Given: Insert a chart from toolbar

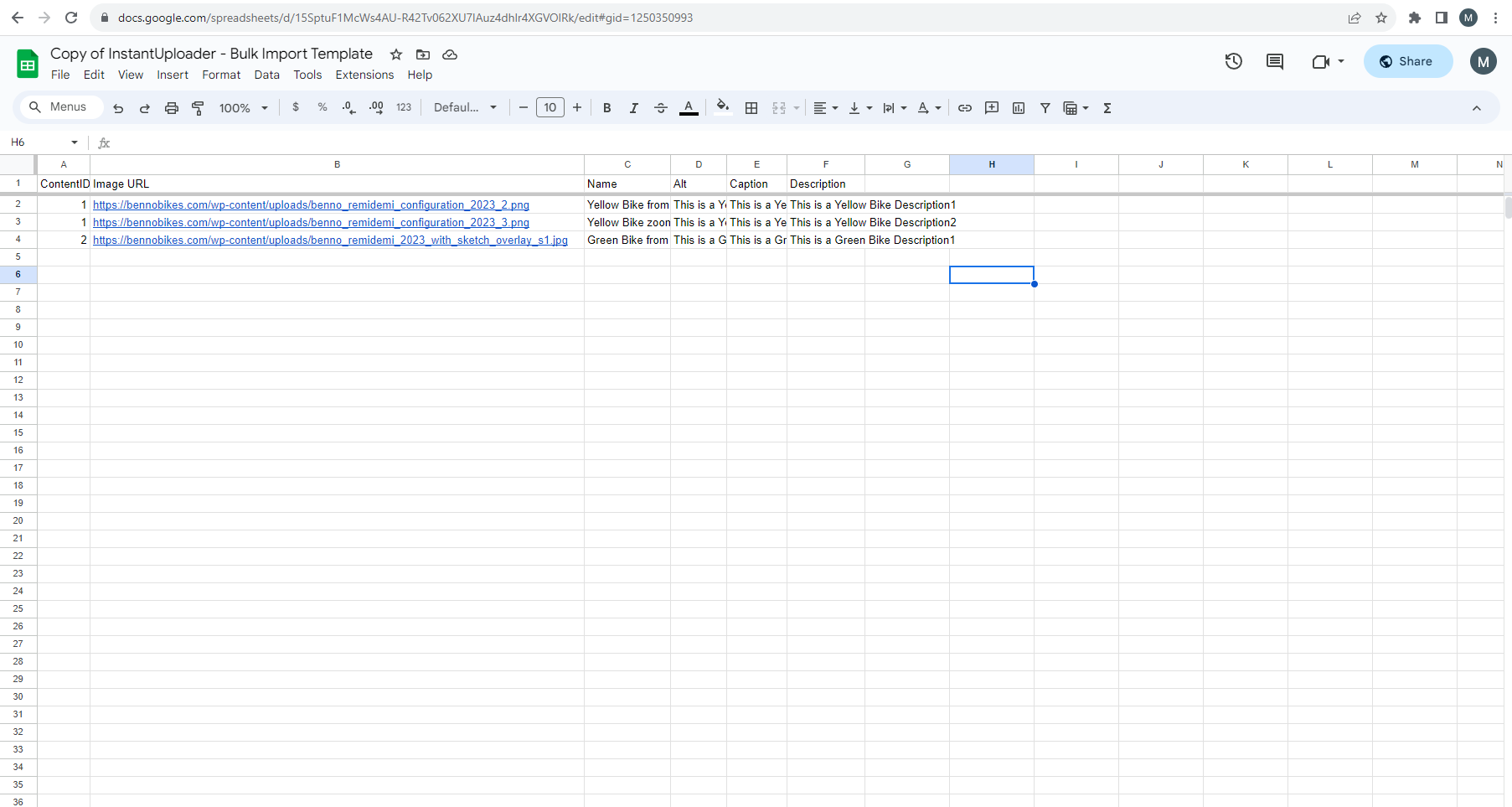Looking at the screenshot, I should point(1019,108).
